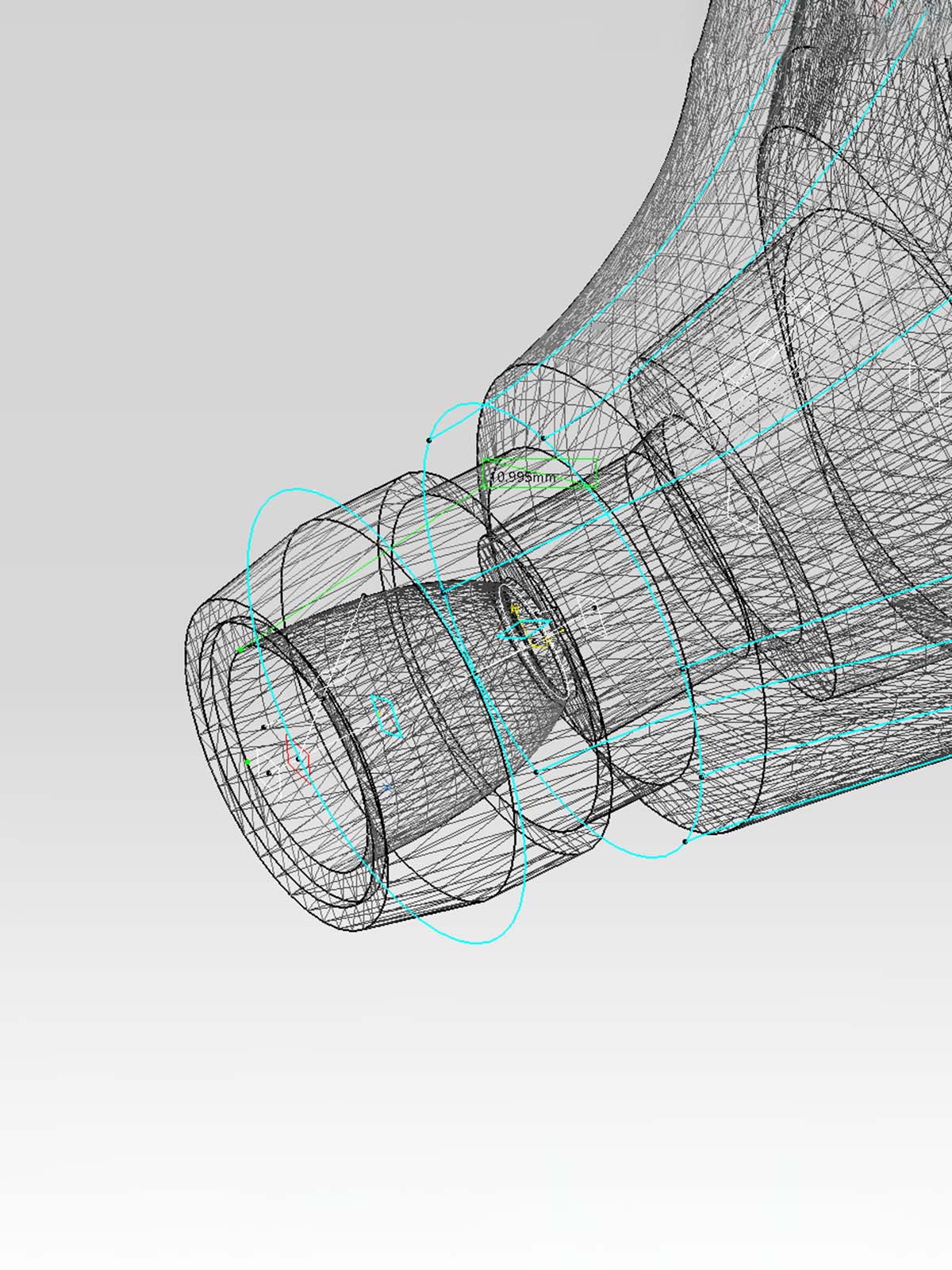Viewport: 952px width, 1270px height.
Task: Click the 10.995mm measurement label
Action: [x=524, y=477]
